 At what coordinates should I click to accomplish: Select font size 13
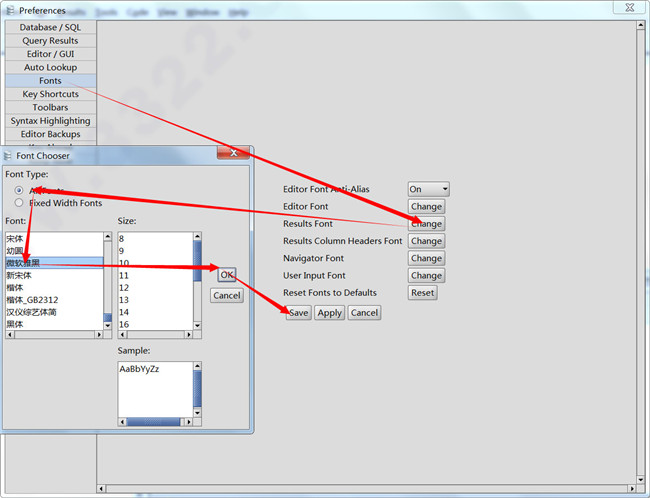point(155,300)
